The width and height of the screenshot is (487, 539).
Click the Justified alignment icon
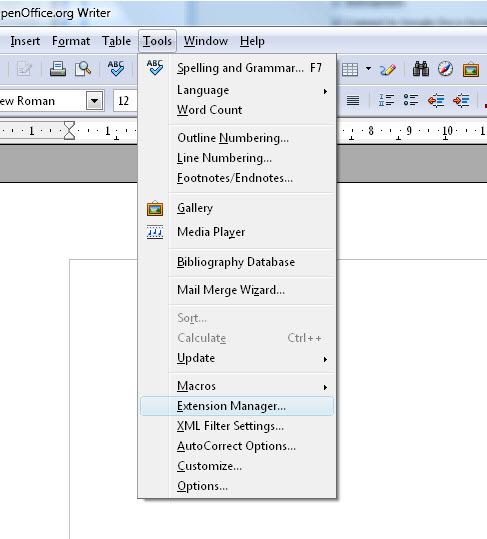coord(353,101)
